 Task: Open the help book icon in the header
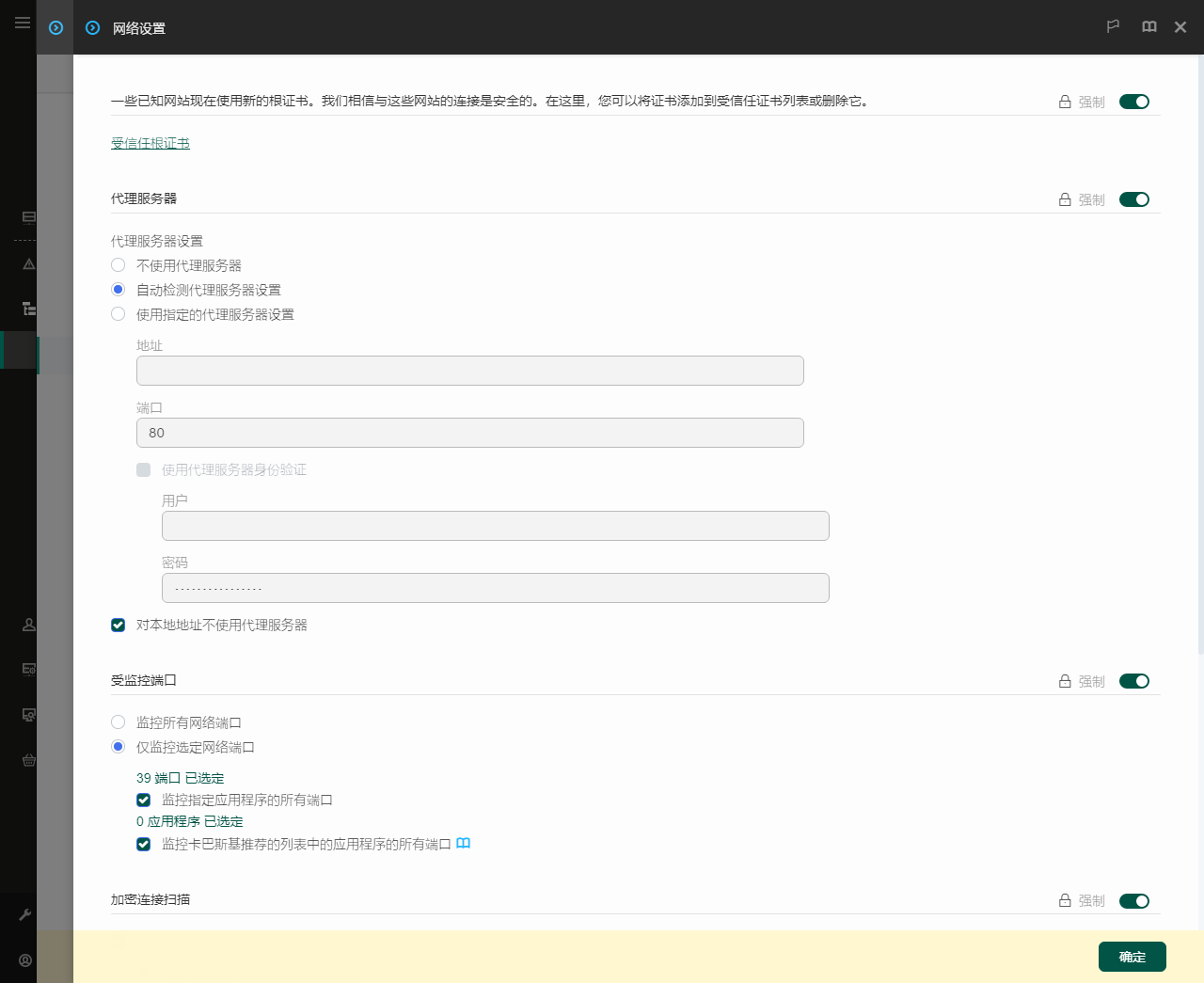pos(1149,27)
